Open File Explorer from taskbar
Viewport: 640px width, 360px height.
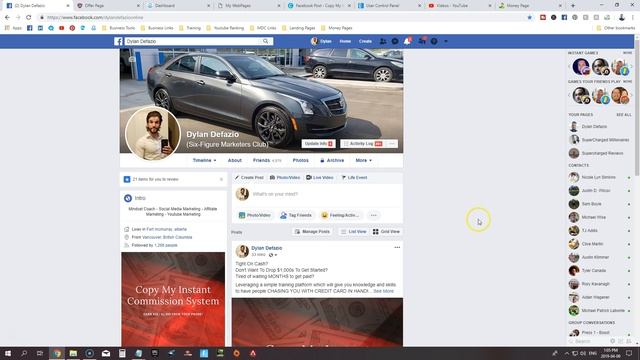pos(73,353)
